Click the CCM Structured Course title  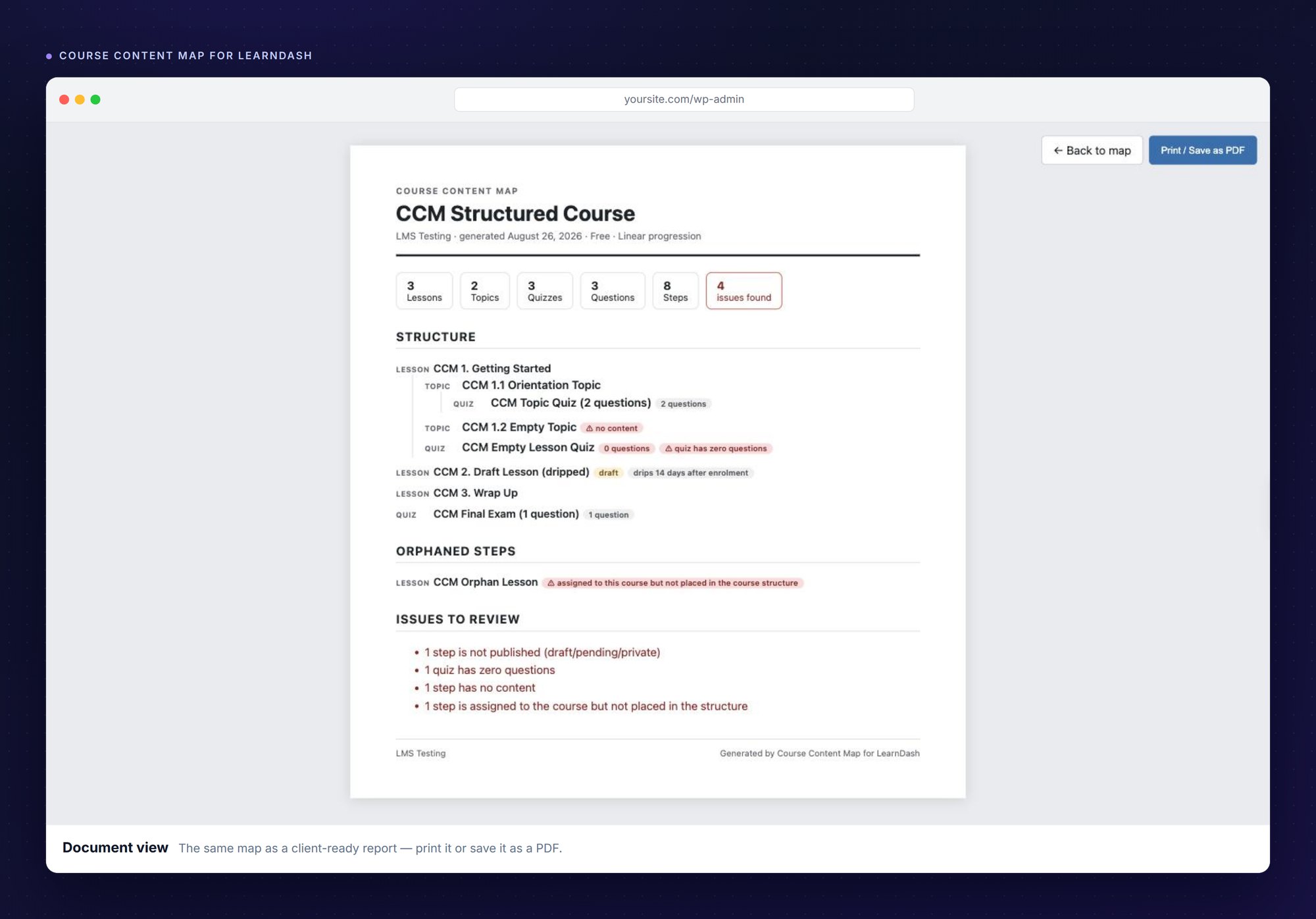click(x=515, y=214)
